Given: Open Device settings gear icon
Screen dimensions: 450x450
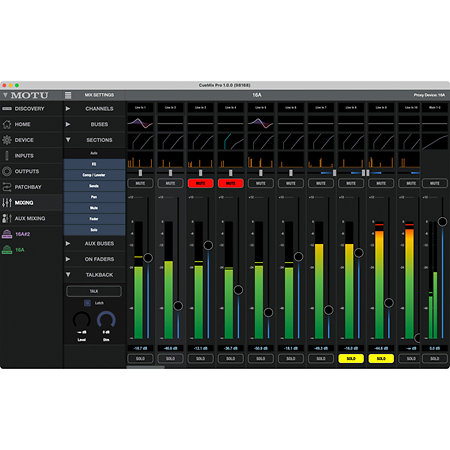Looking at the screenshot, I should pyautogui.click(x=7, y=140).
